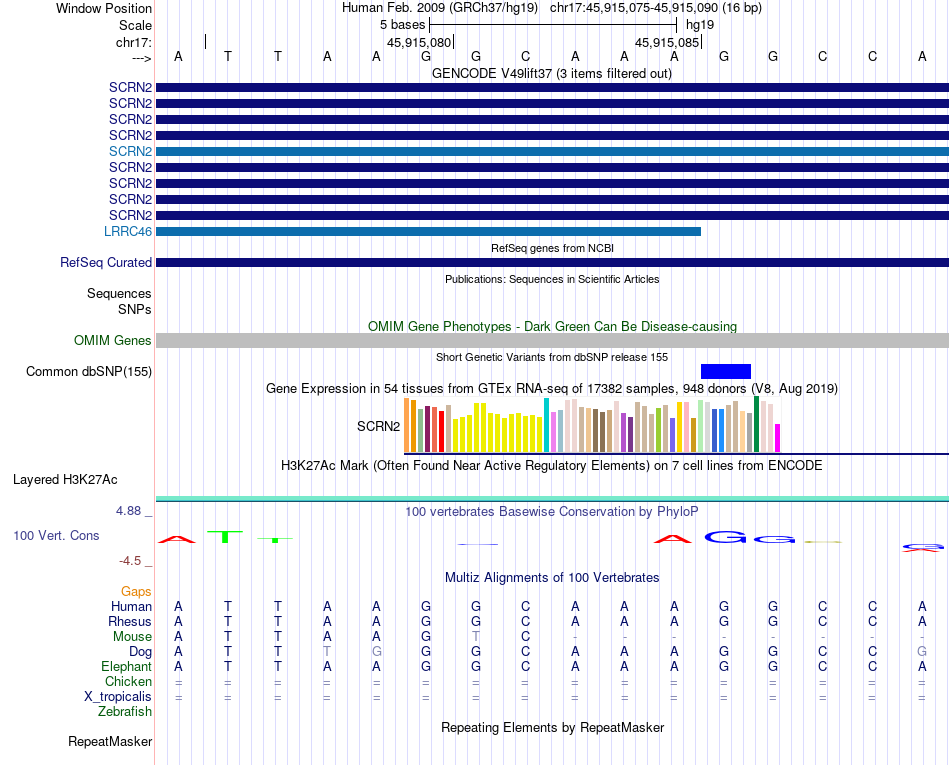Image resolution: width=950 pixels, height=765 pixels.
Task: Click the Zebrafish alignment row label
Action: pyautogui.click(x=125, y=712)
